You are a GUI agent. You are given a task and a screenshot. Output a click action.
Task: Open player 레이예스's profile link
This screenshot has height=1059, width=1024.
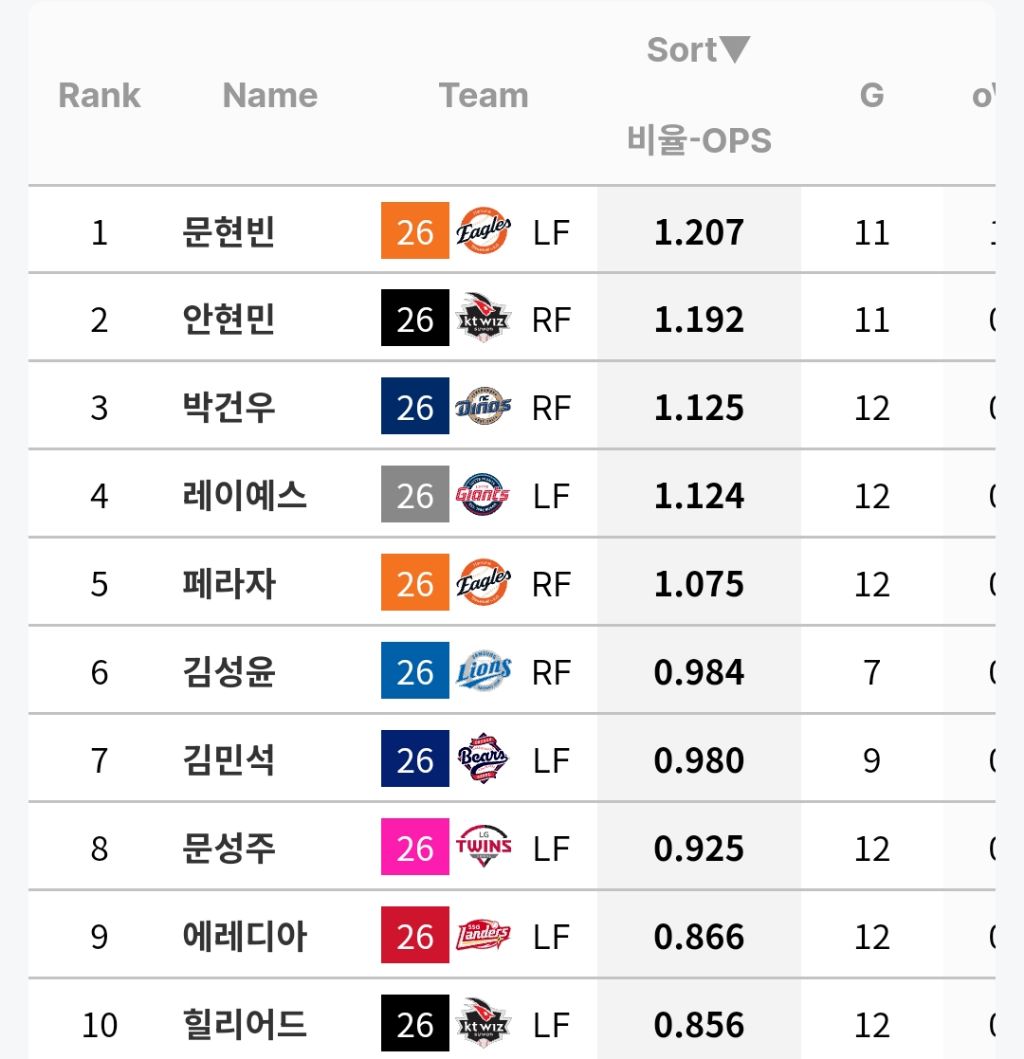[x=245, y=495]
